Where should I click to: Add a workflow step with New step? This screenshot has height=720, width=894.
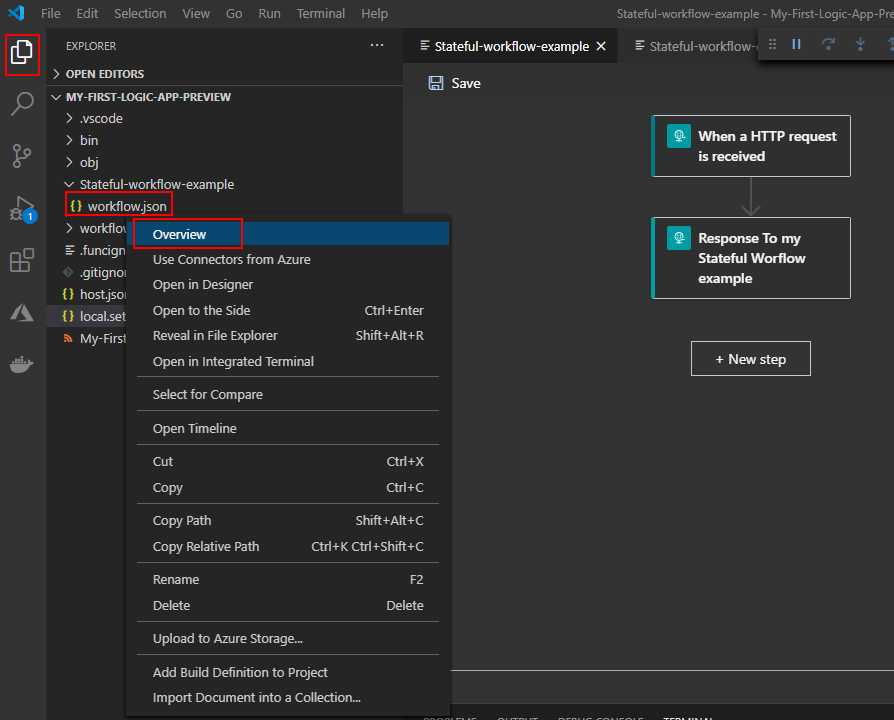click(750, 359)
